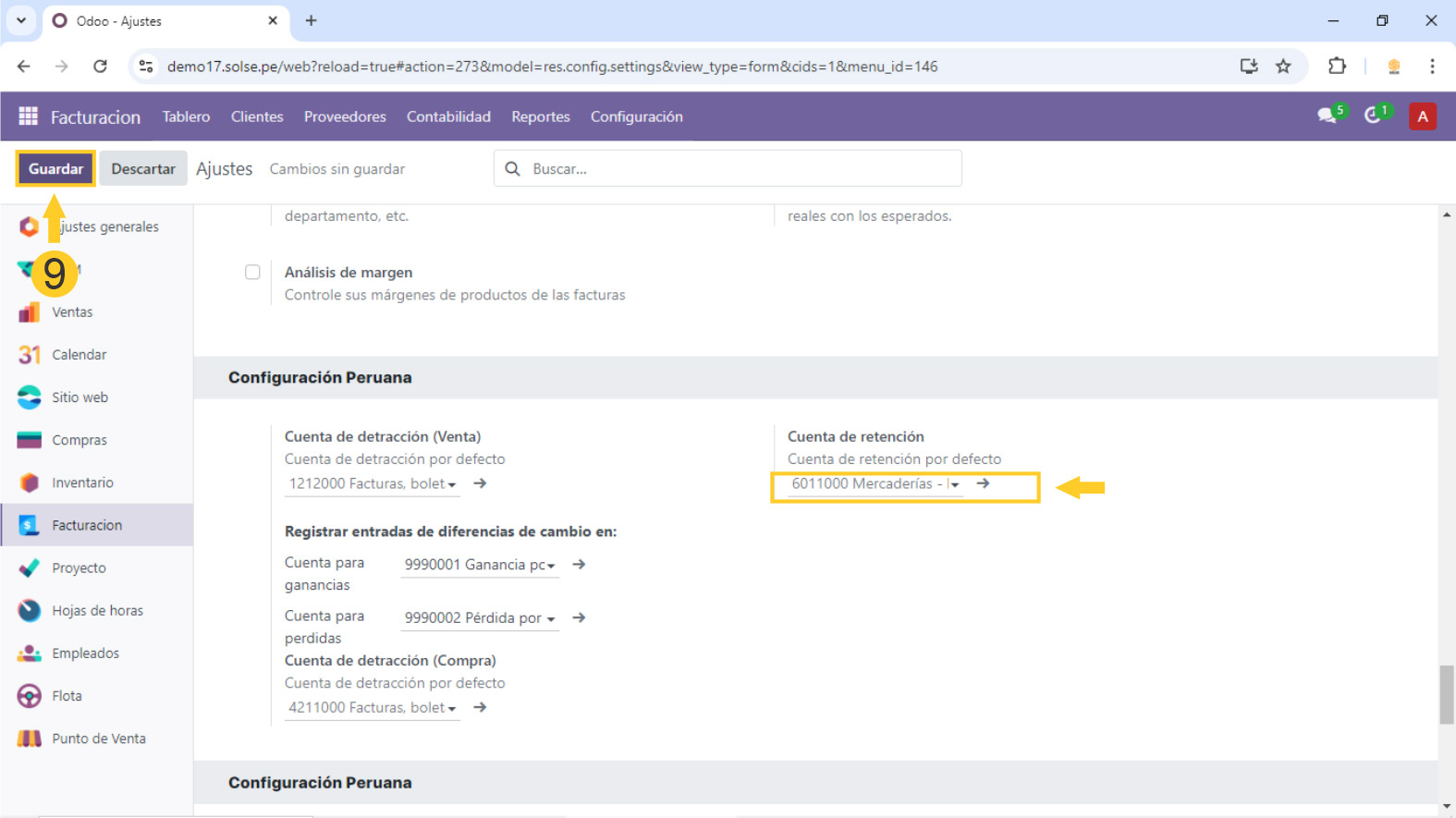Expand Cuenta de detracción (Venta) dropdown

pyautogui.click(x=452, y=484)
